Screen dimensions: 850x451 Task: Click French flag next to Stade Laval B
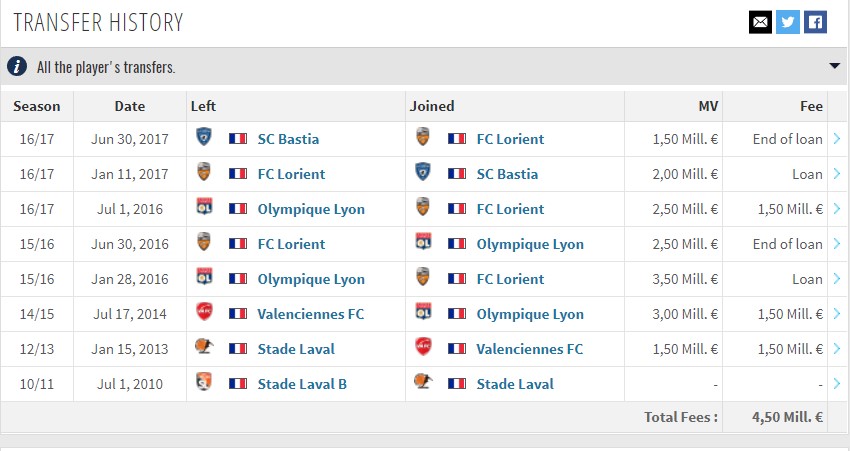point(238,384)
